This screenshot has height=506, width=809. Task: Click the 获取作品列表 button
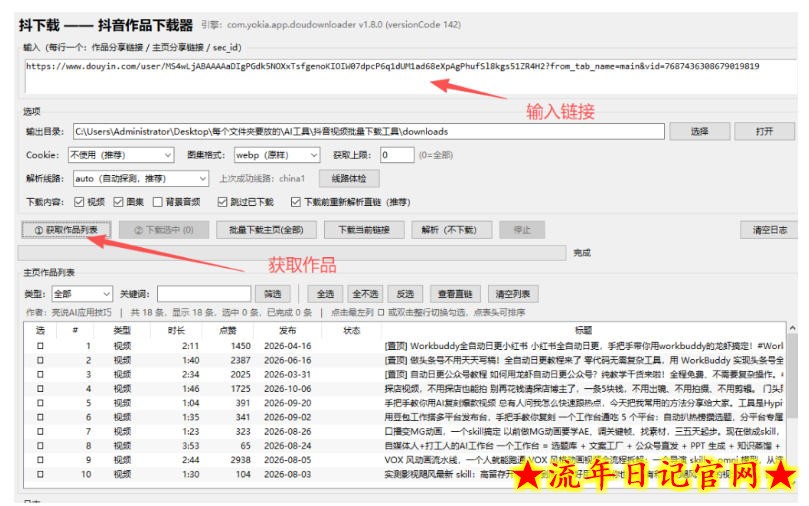tap(66, 230)
